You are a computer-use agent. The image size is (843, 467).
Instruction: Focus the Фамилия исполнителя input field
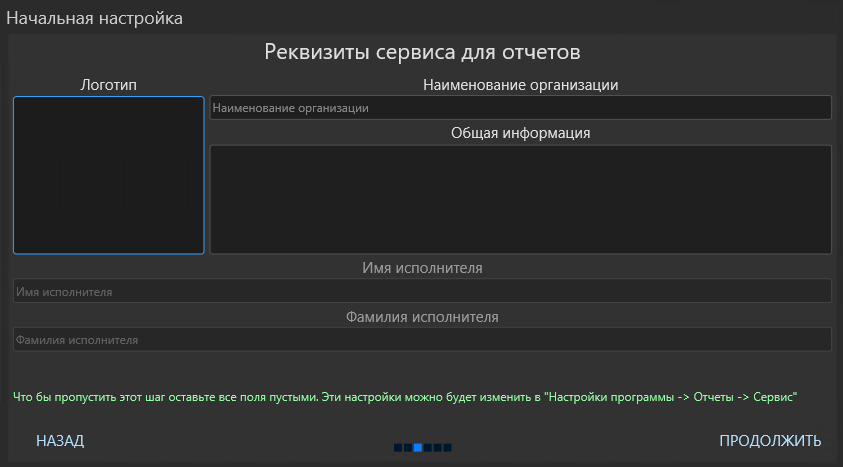(x=422, y=340)
